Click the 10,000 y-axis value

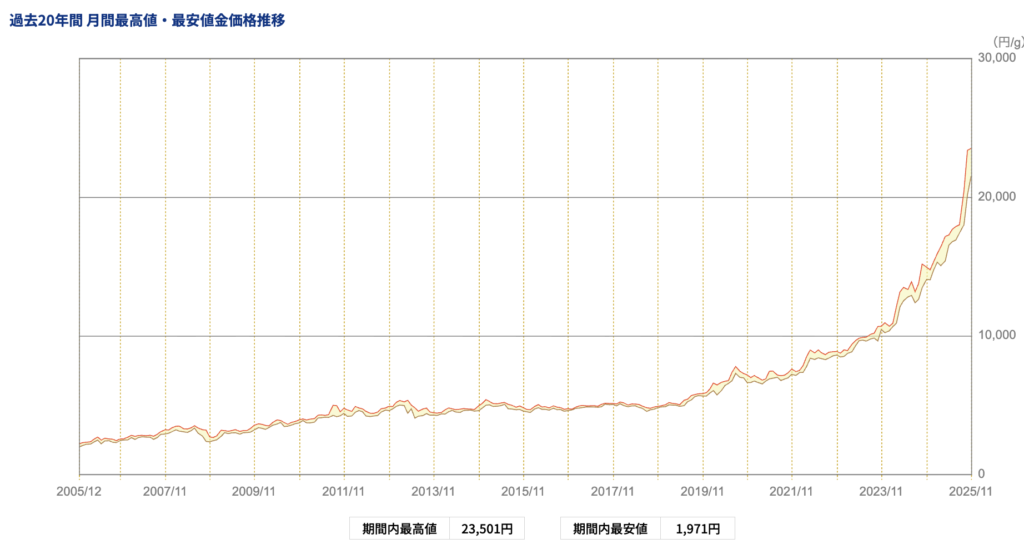(x=1000, y=335)
